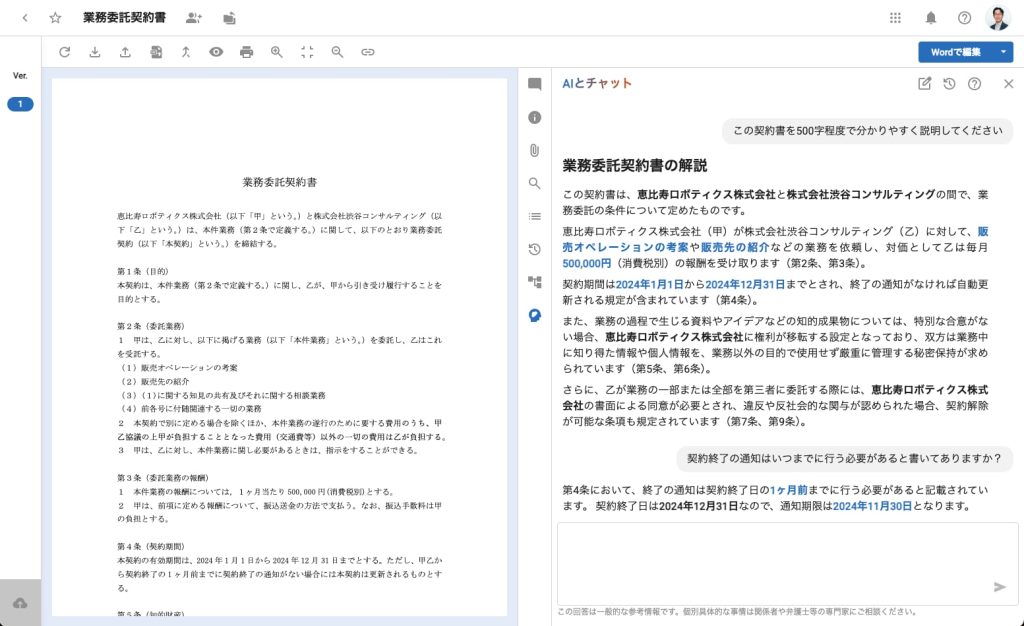1024x626 pixels.
Task: Toggle the eye preview icon
Action: tap(216, 52)
